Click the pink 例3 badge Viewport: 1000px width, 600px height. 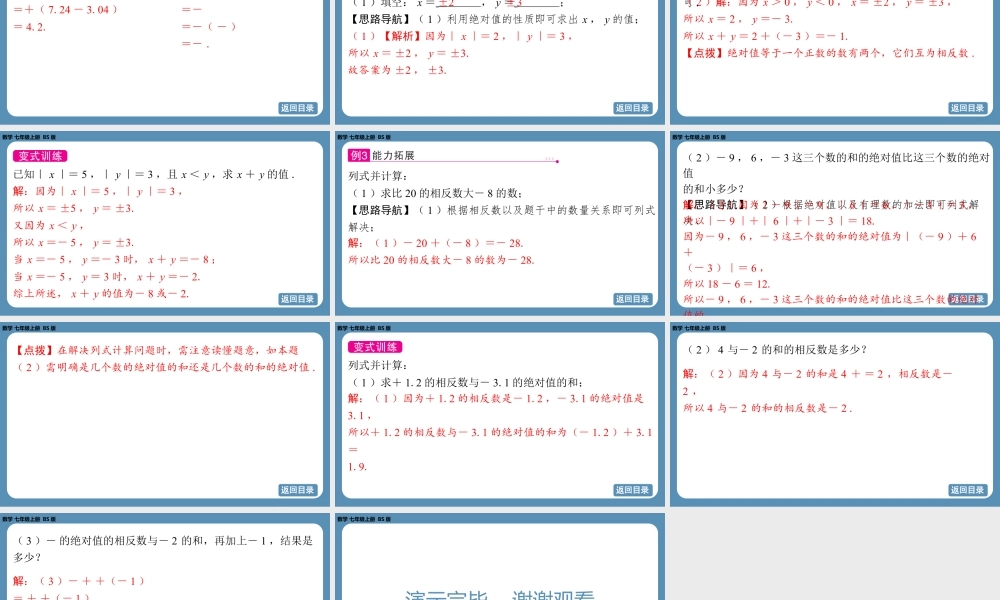[x=358, y=156]
